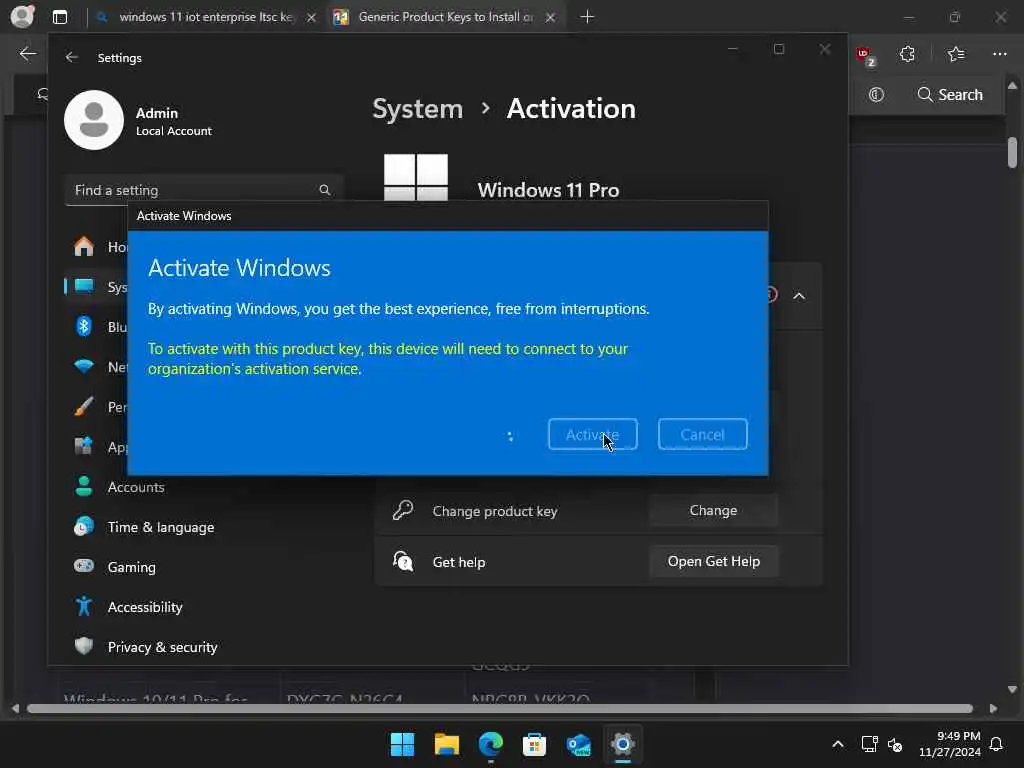Click browser vertical scrollbar thumb
This screenshot has height=768, width=1024.
[x=1012, y=152]
